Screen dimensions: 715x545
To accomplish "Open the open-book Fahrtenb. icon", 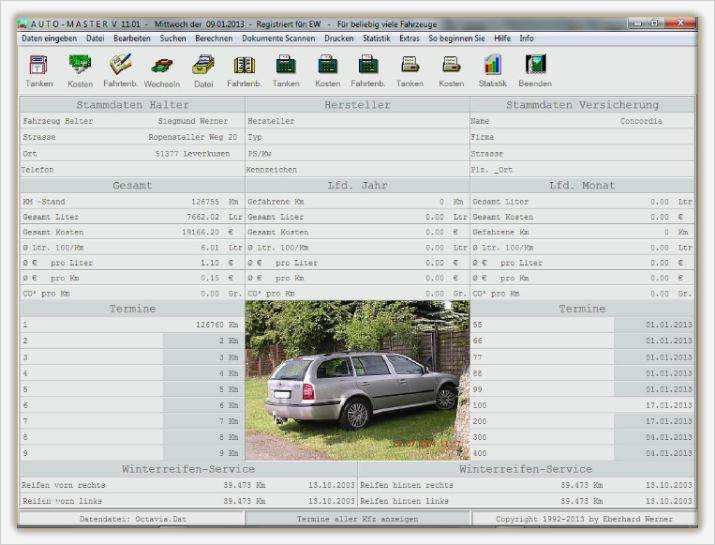I will tap(244, 66).
